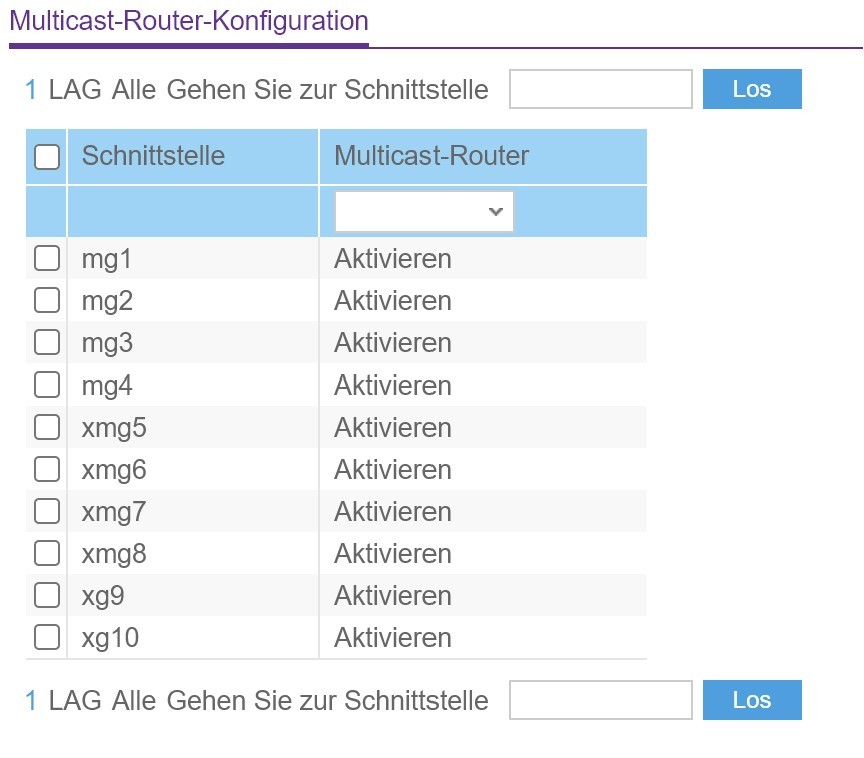Check the checkbox for interface mg2
This screenshot has width=864, height=758.
coord(46,300)
